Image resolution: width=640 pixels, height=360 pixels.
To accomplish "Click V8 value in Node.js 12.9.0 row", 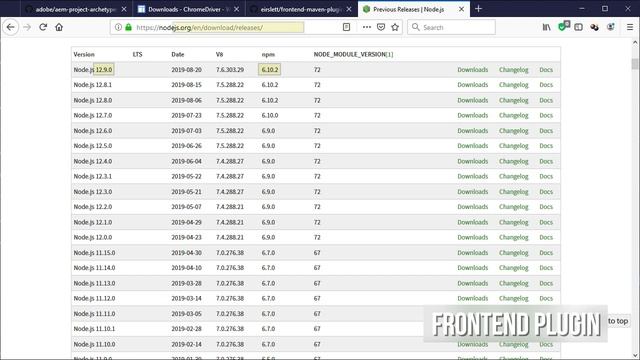I will click(x=230, y=70).
